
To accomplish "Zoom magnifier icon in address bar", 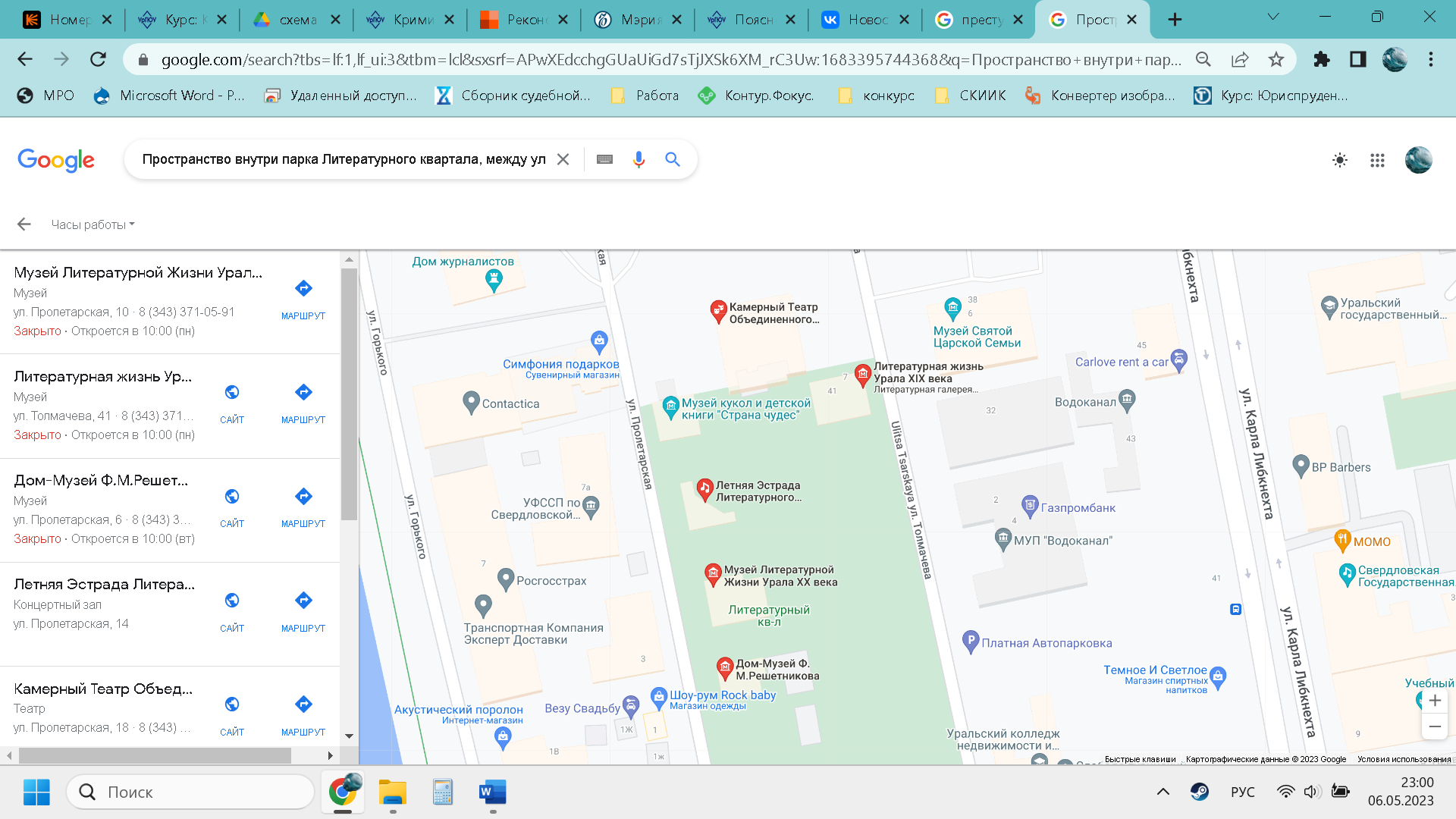I will (x=1203, y=59).
